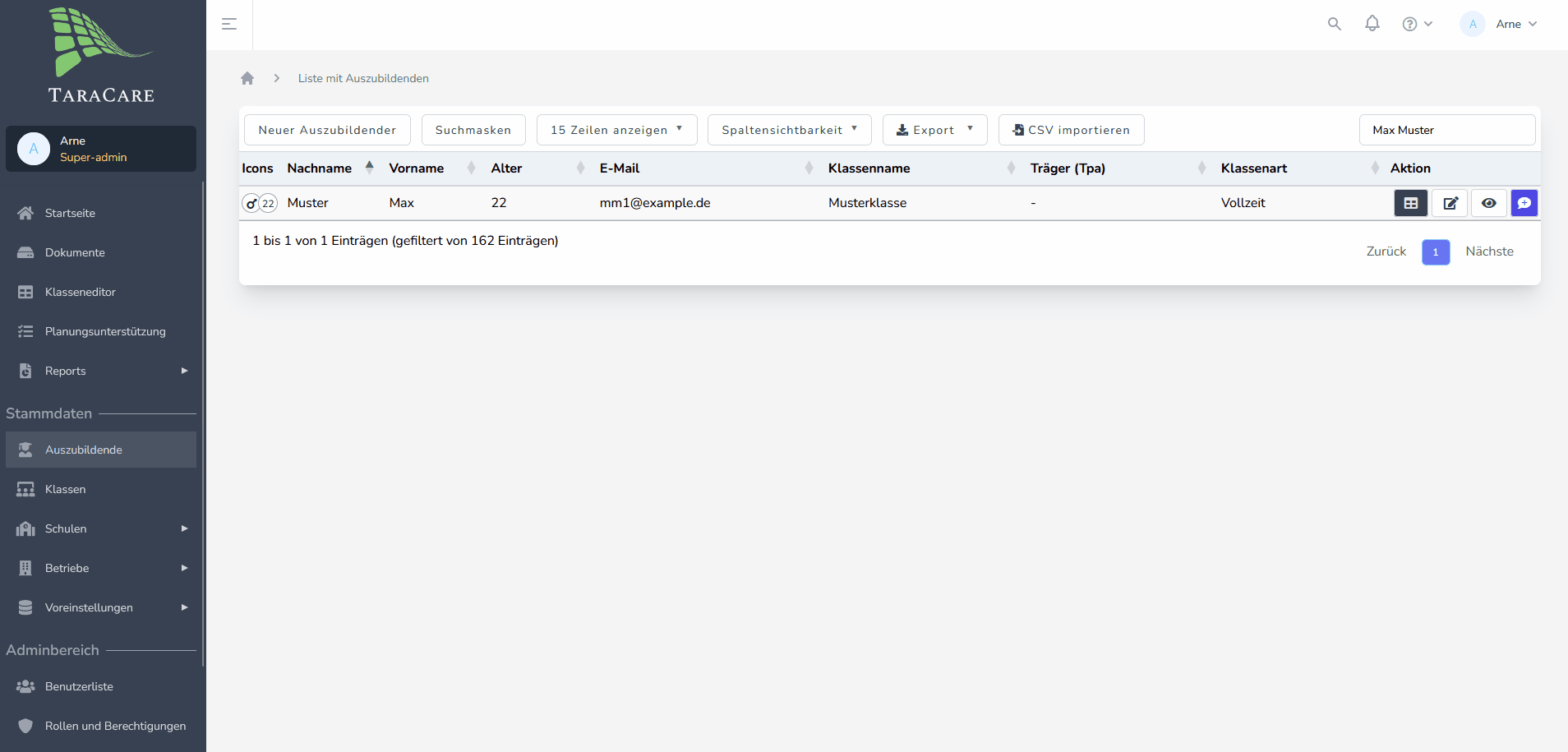The height and width of the screenshot is (752, 1568).
Task: Open the Arne user account menu
Action: (1499, 24)
